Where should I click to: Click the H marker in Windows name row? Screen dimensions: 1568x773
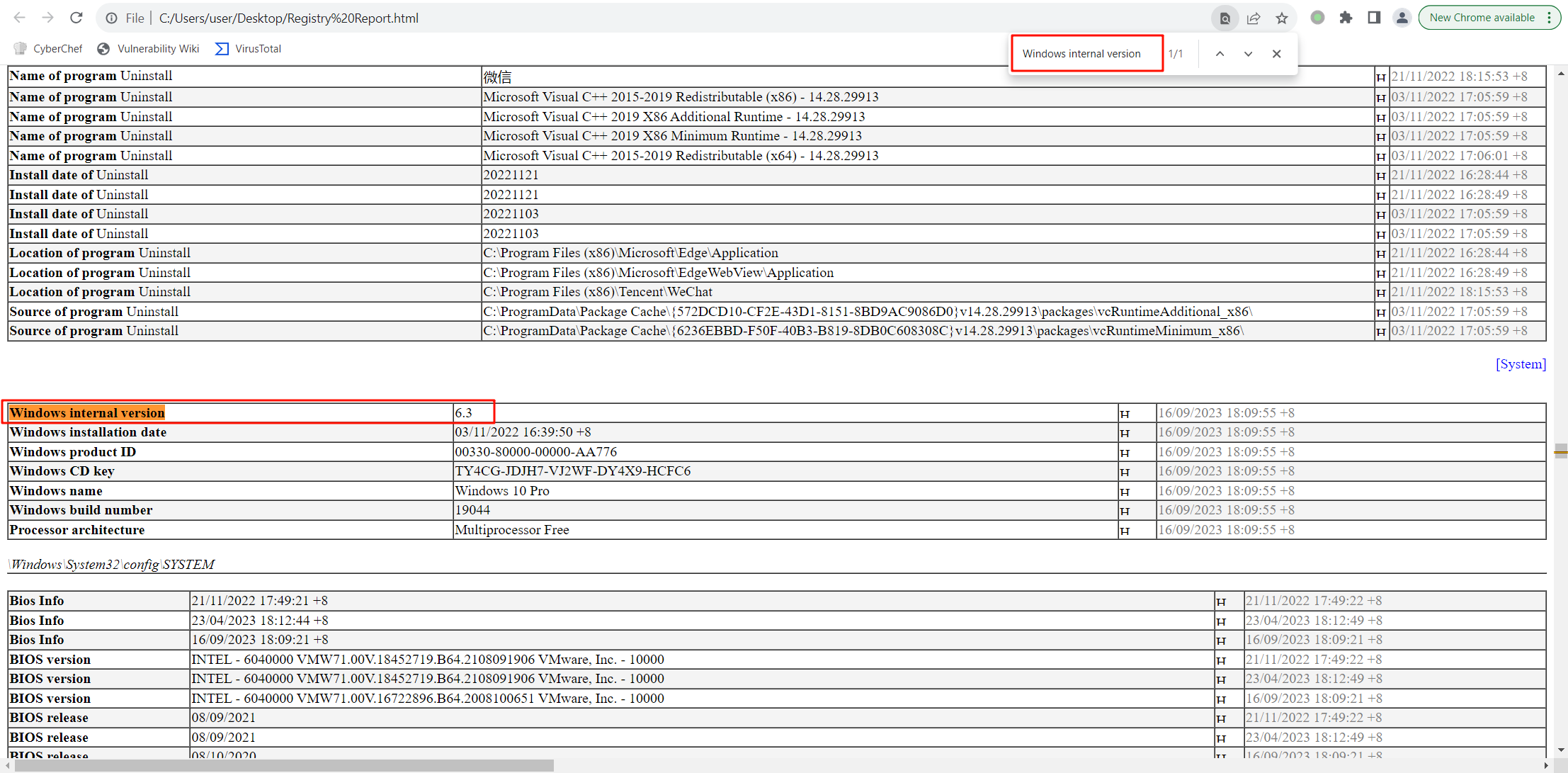(1125, 492)
